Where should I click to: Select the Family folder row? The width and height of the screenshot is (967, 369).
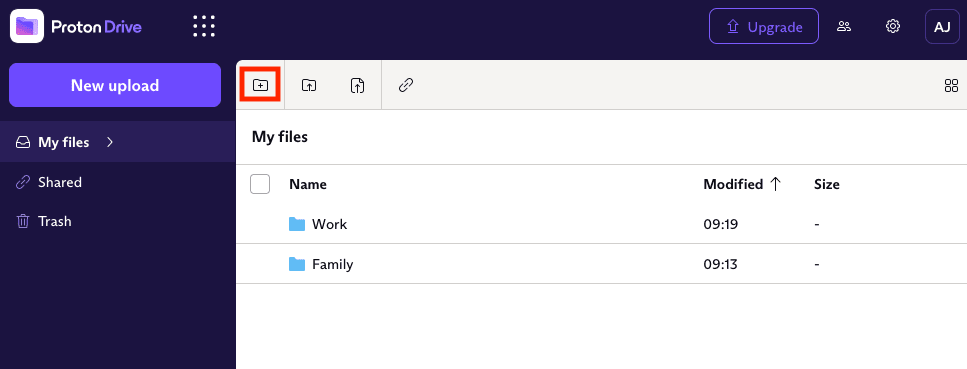(x=601, y=264)
